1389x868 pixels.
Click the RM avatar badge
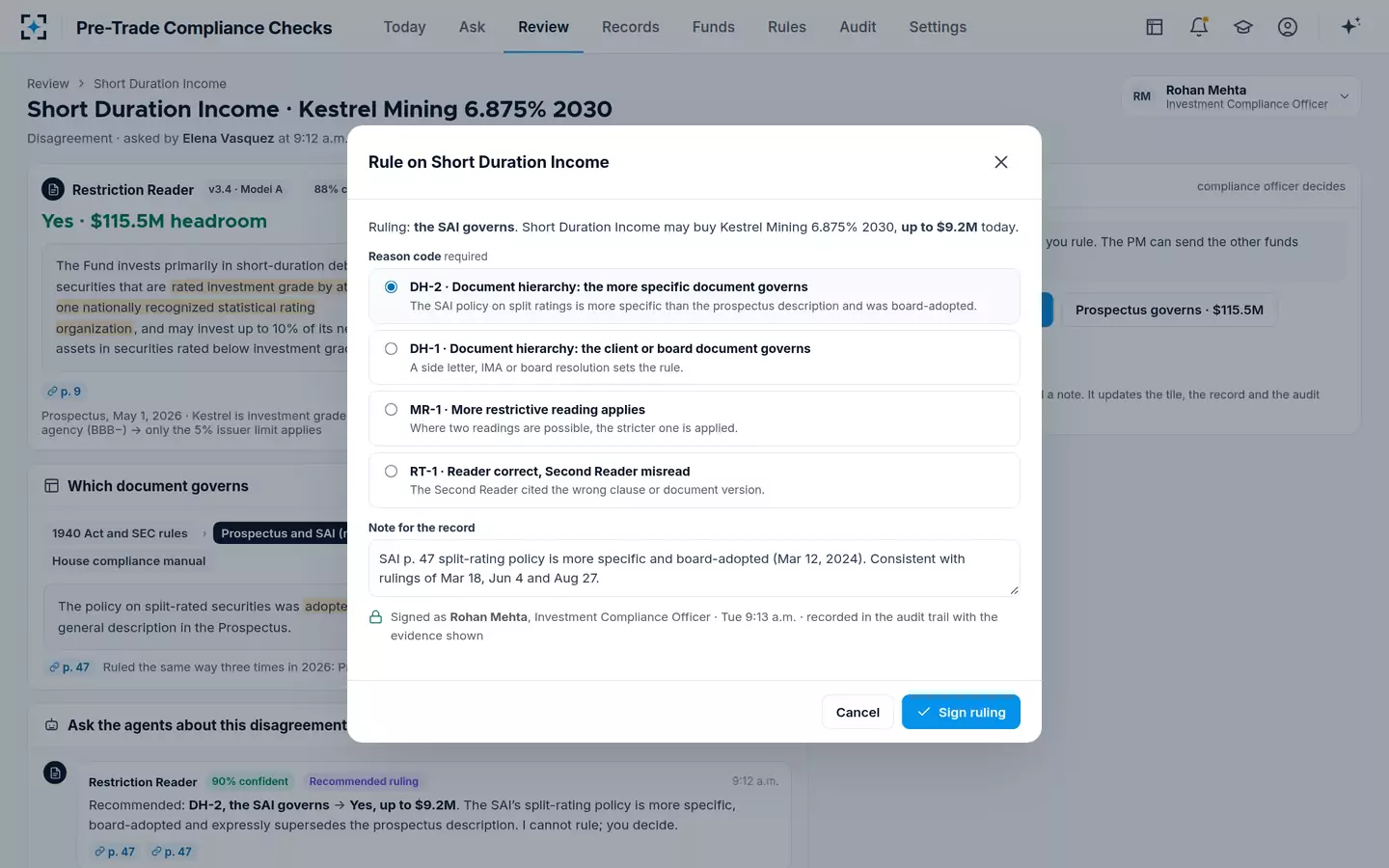point(1142,96)
